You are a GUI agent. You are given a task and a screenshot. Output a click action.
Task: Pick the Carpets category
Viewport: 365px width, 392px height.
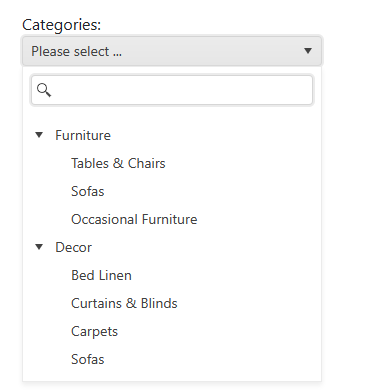[x=94, y=332]
